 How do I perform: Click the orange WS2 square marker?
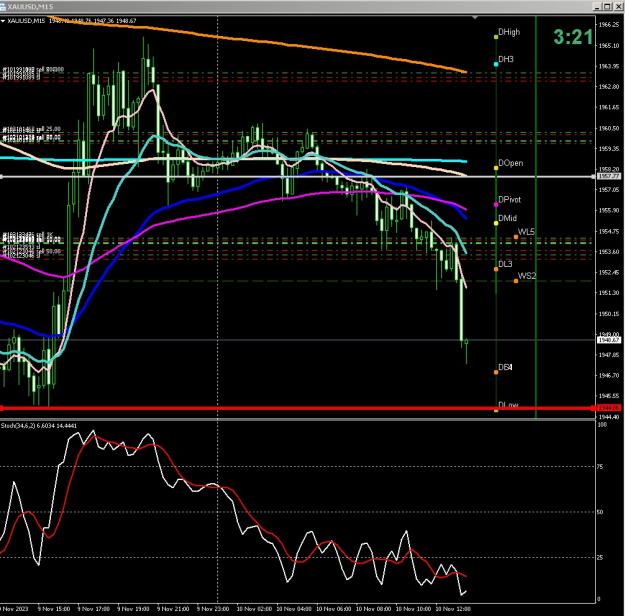516,281
